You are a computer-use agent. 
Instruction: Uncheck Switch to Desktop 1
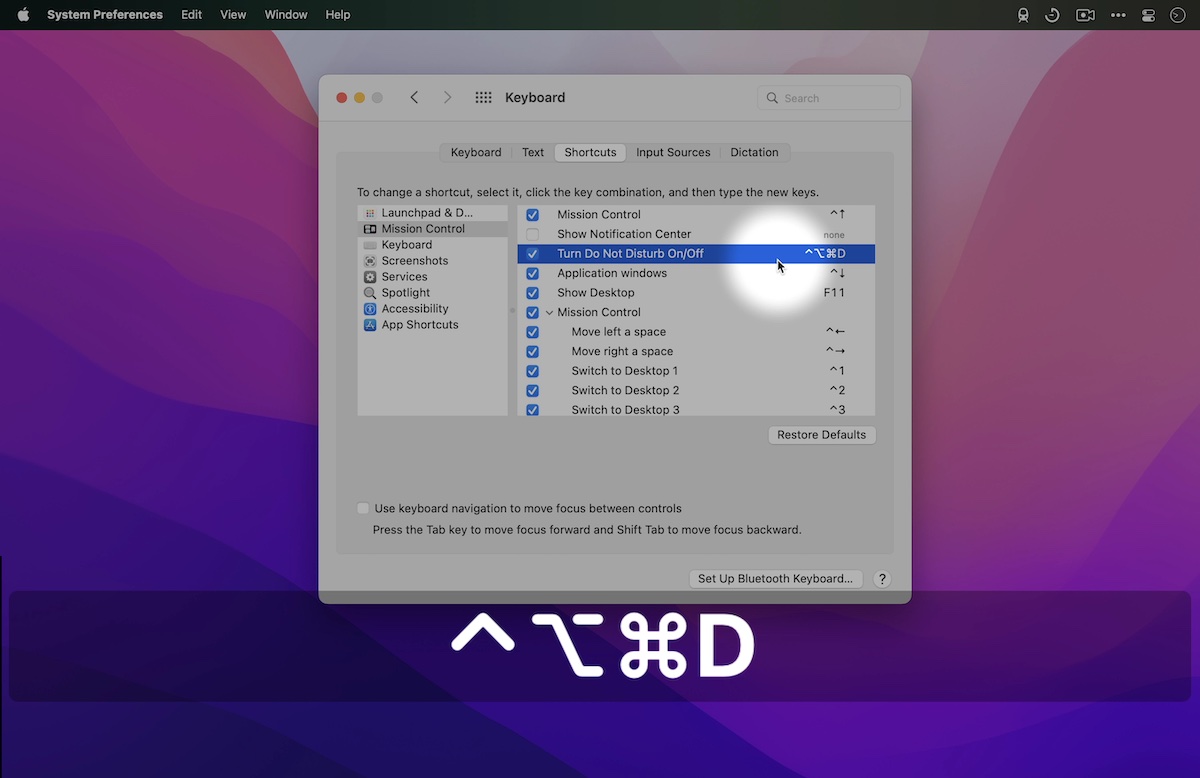[532, 371]
